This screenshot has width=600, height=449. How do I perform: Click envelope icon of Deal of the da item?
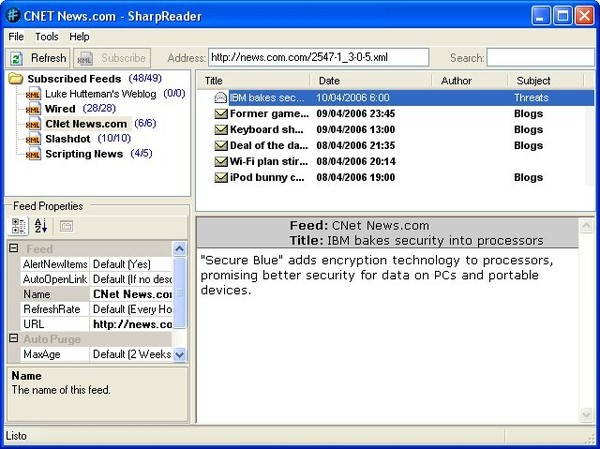click(x=221, y=146)
